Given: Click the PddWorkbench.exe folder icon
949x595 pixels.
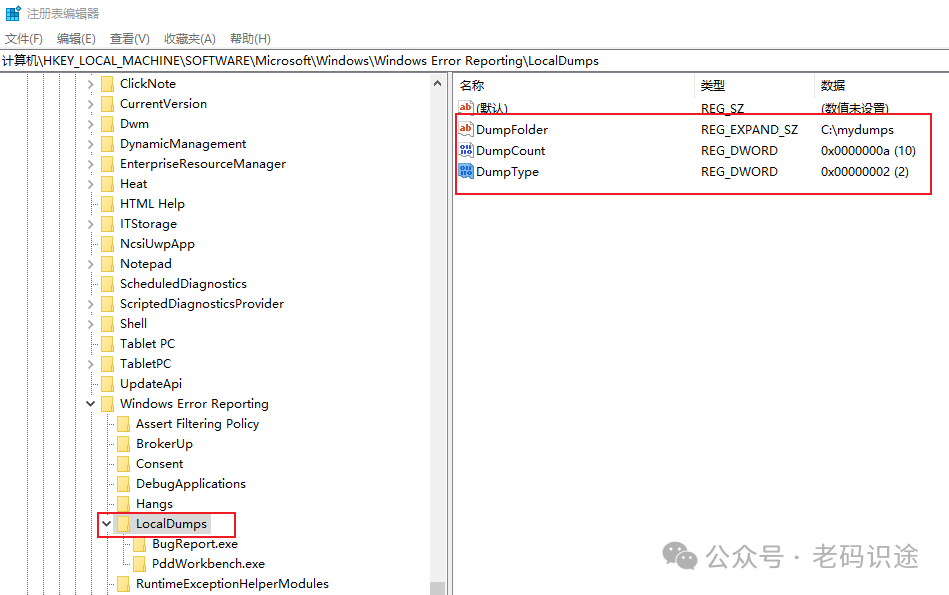Looking at the screenshot, I should coord(140,564).
